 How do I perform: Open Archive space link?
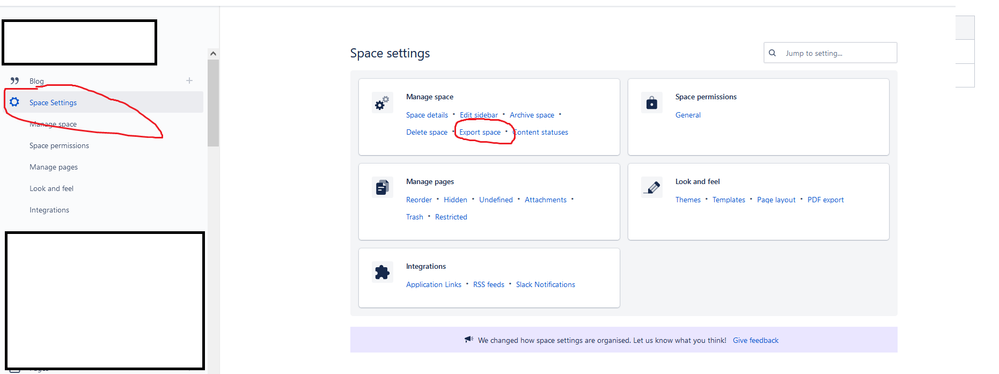click(532, 115)
